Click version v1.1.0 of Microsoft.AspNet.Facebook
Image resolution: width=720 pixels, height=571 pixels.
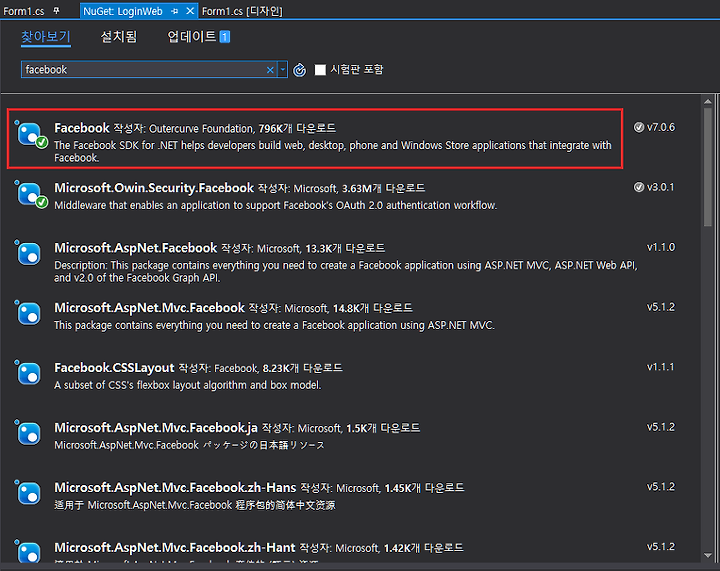[x=661, y=247]
